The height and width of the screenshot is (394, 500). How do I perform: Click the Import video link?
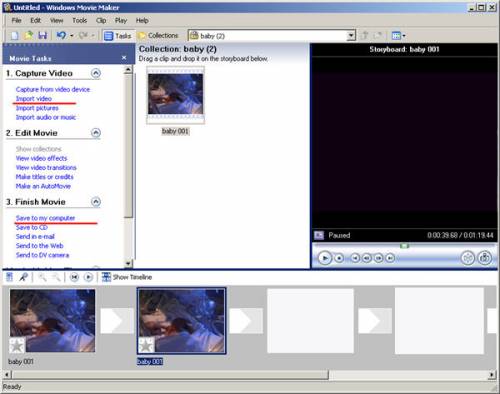[x=34, y=99]
